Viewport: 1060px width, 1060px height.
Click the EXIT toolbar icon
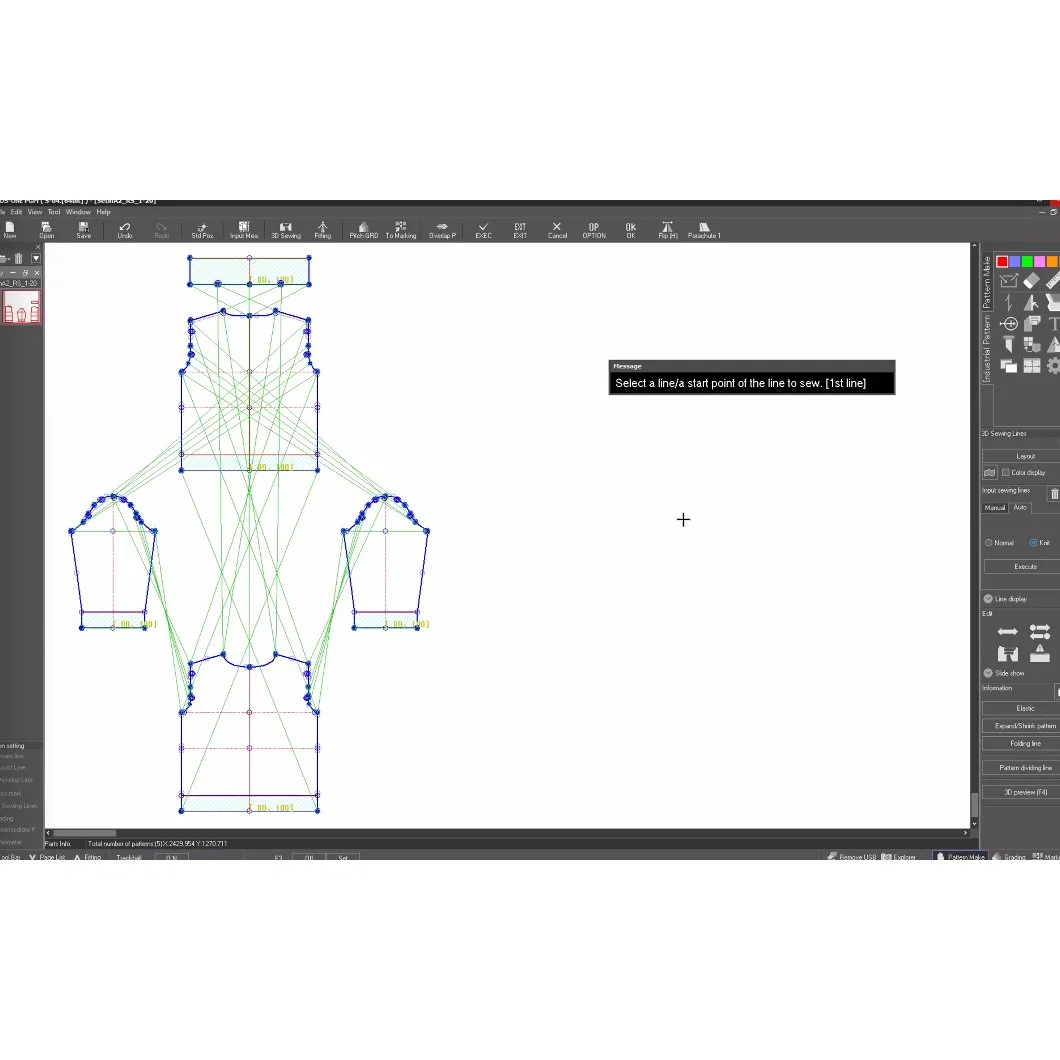[520, 230]
